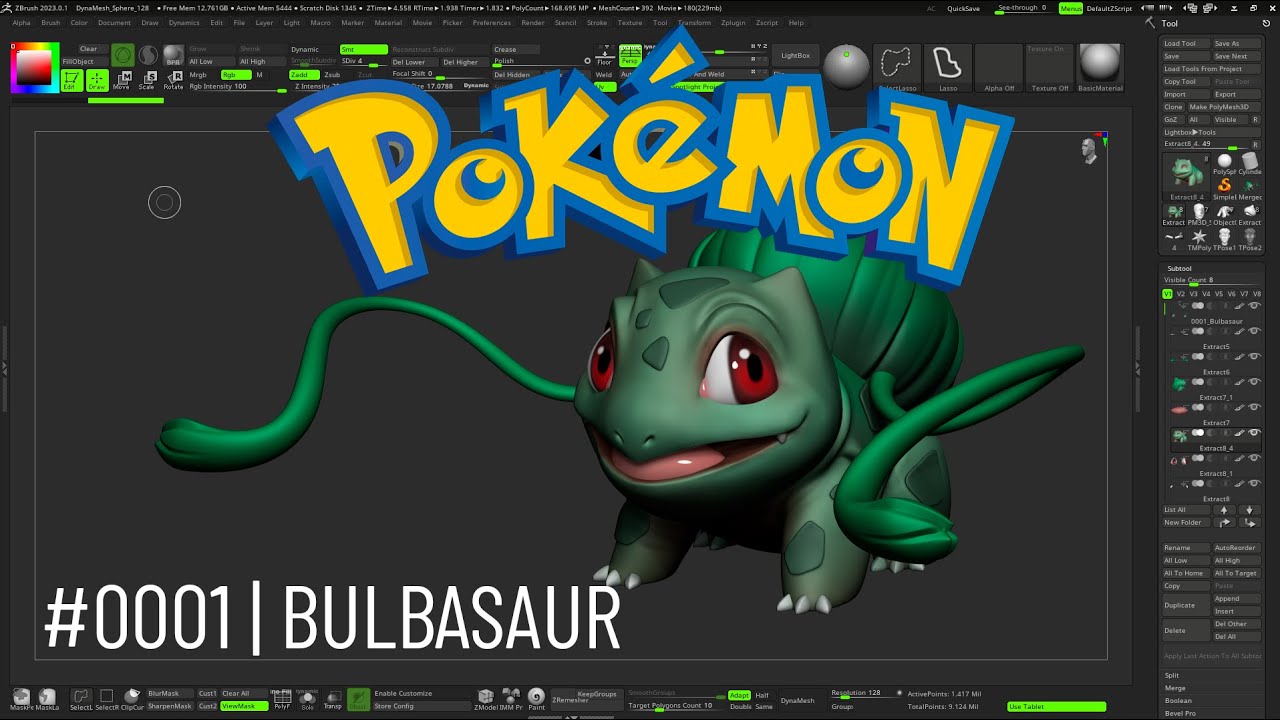Open the Brush menu
Image resolution: width=1280 pixels, height=720 pixels.
click(x=50, y=22)
